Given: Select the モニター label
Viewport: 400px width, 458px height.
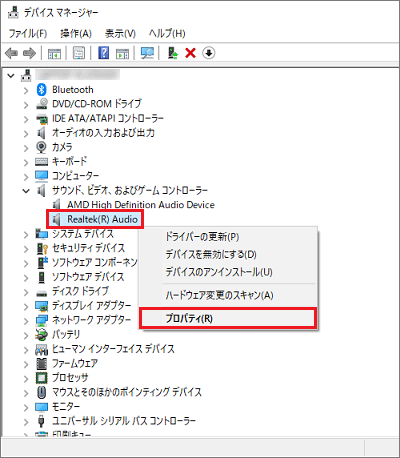Looking at the screenshot, I should coord(66,407).
